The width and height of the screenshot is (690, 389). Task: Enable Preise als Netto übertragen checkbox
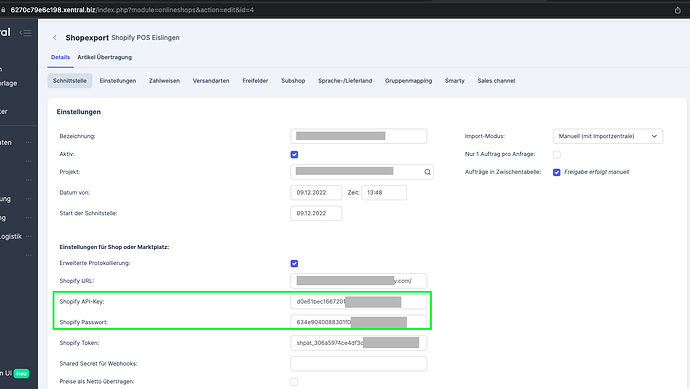click(294, 382)
